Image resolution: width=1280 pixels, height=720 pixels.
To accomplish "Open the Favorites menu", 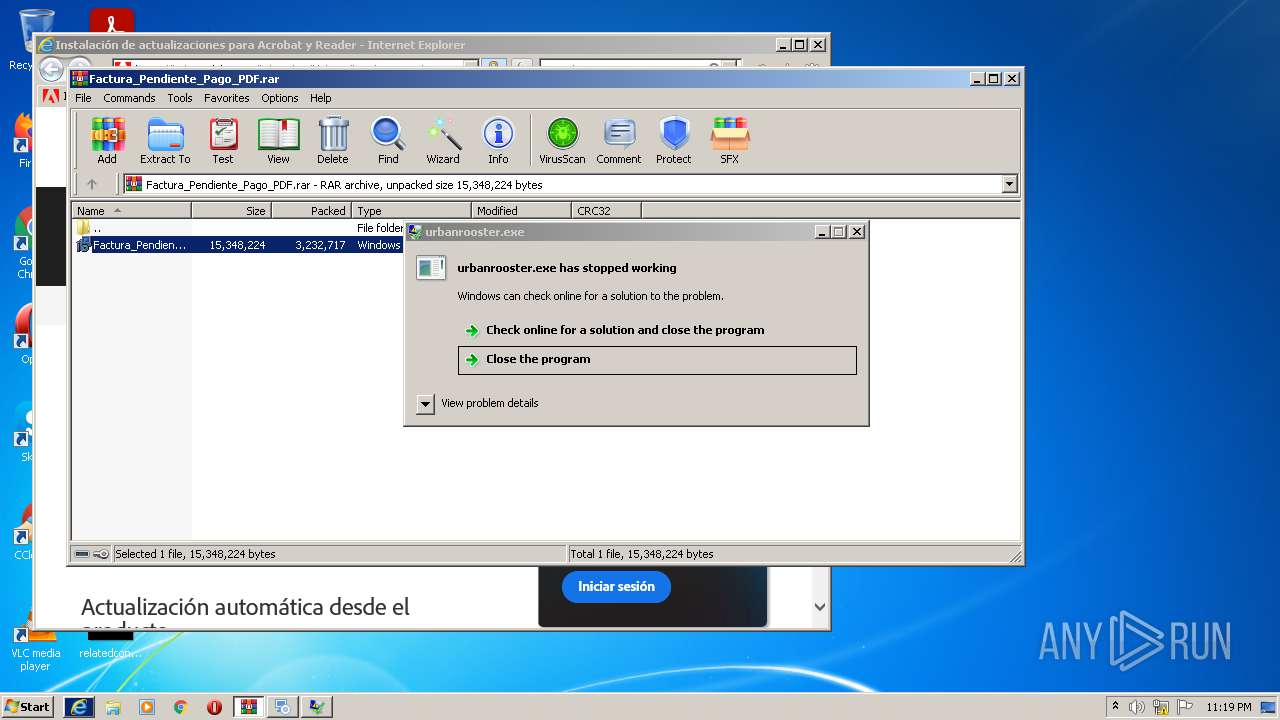I will [227, 98].
